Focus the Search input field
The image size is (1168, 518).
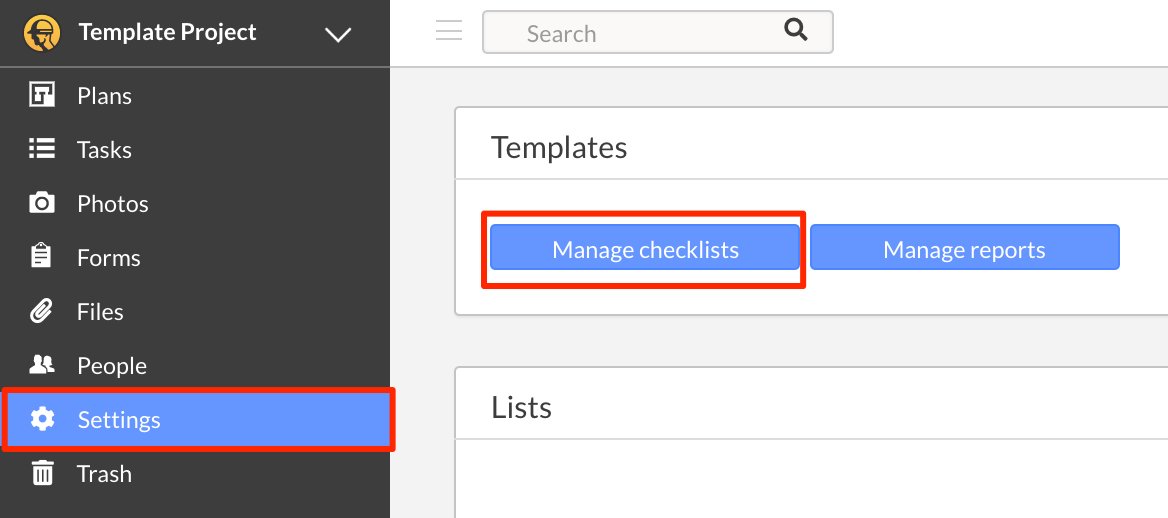click(658, 32)
